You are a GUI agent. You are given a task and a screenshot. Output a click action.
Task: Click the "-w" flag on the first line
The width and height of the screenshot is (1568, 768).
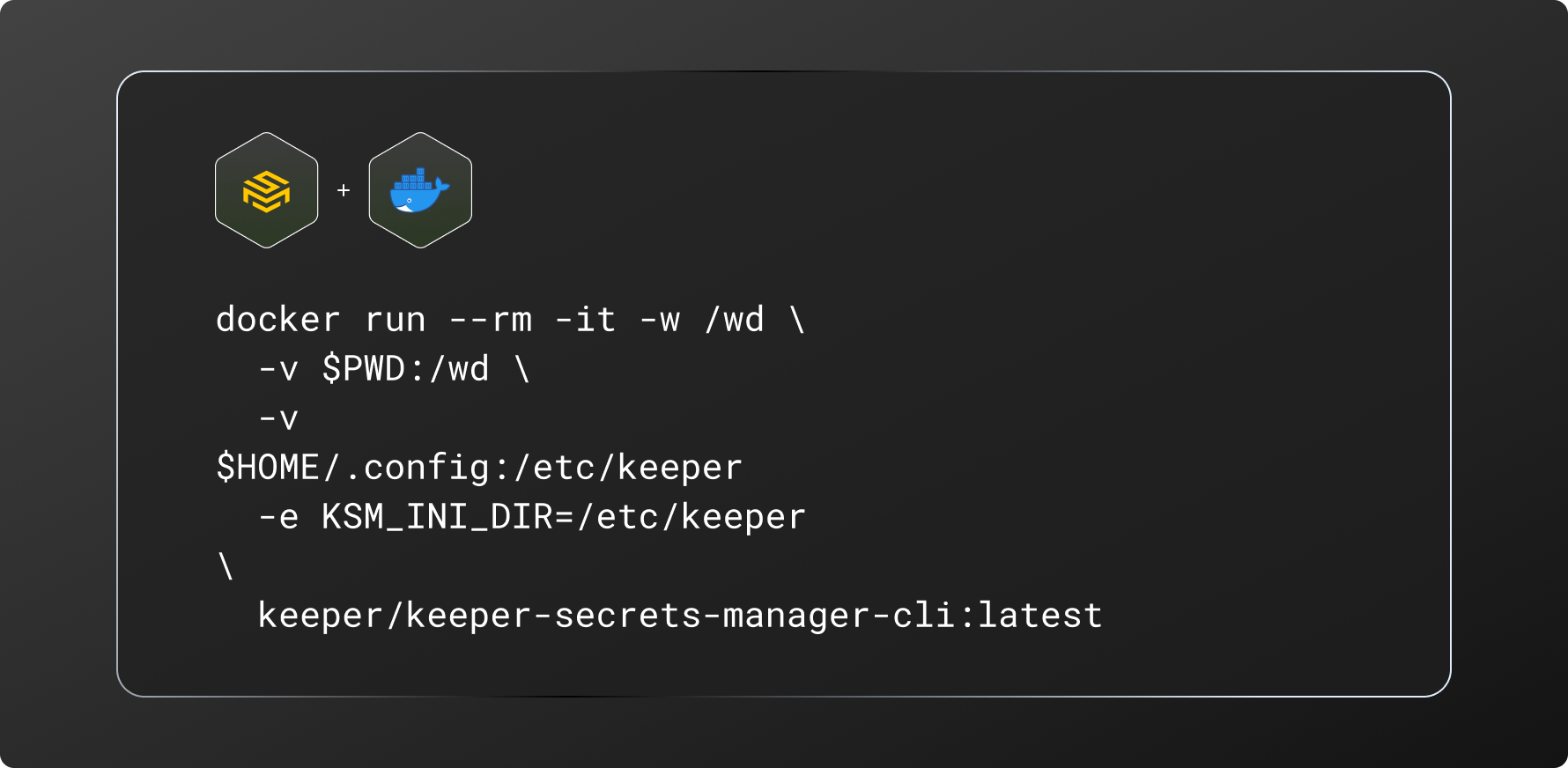coord(660,320)
